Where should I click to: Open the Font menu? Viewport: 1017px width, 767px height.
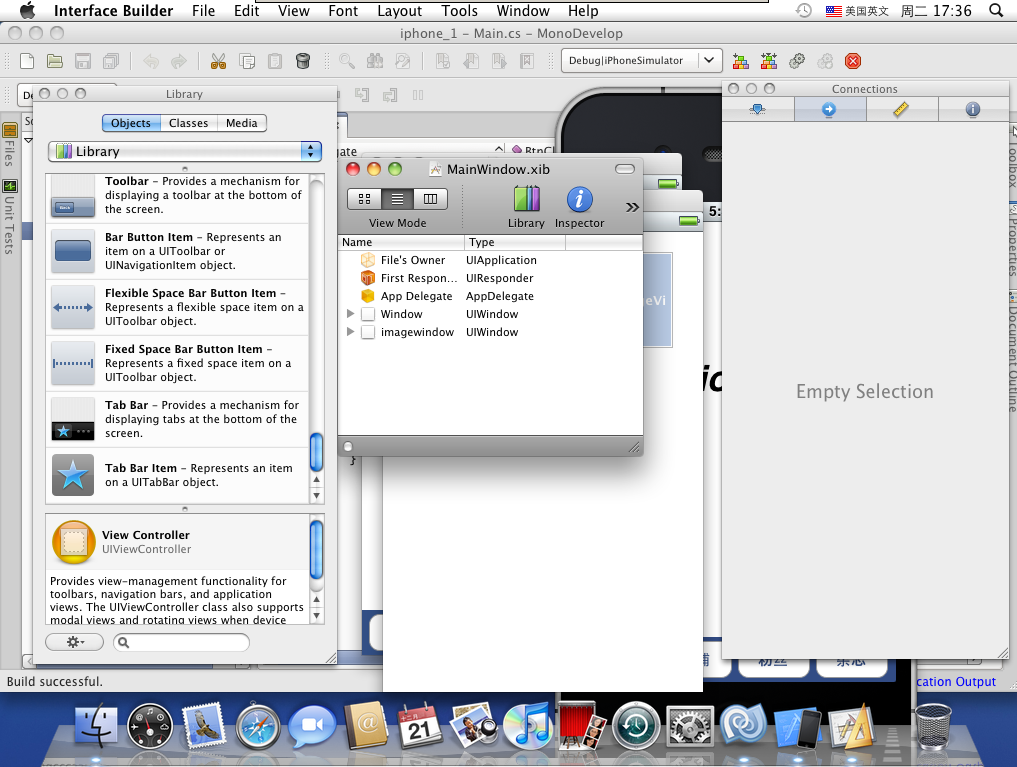coord(343,10)
